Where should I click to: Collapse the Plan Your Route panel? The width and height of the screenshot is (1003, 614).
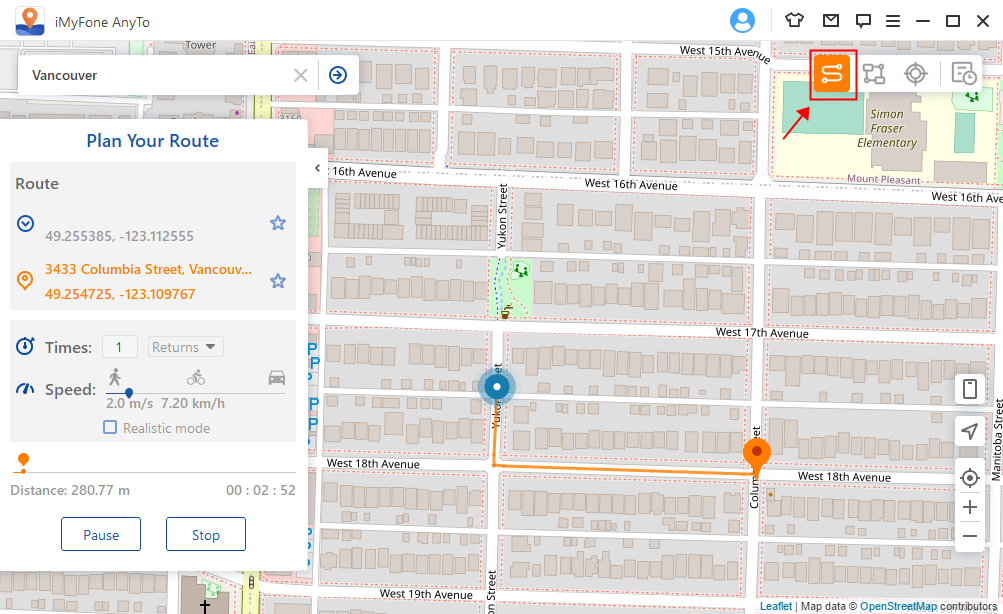tap(317, 168)
